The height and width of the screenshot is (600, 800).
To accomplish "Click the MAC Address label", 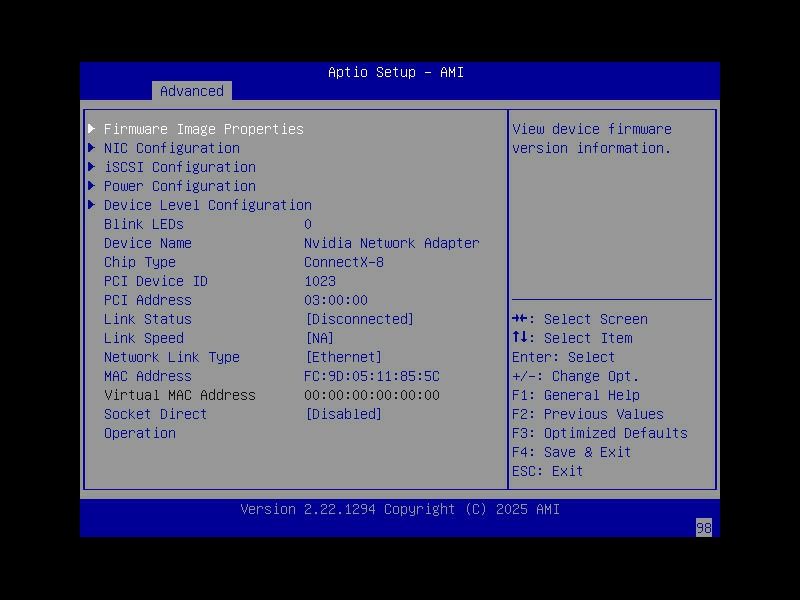I will pyautogui.click(x=147, y=376).
